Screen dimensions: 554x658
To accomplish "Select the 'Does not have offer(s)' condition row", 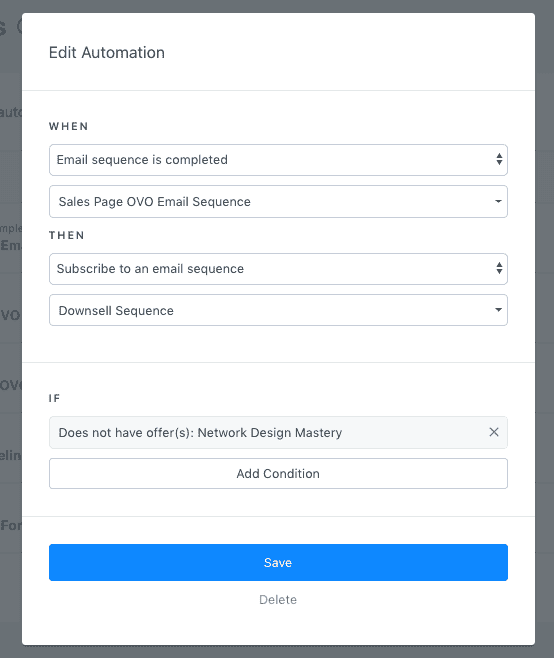I will click(278, 432).
